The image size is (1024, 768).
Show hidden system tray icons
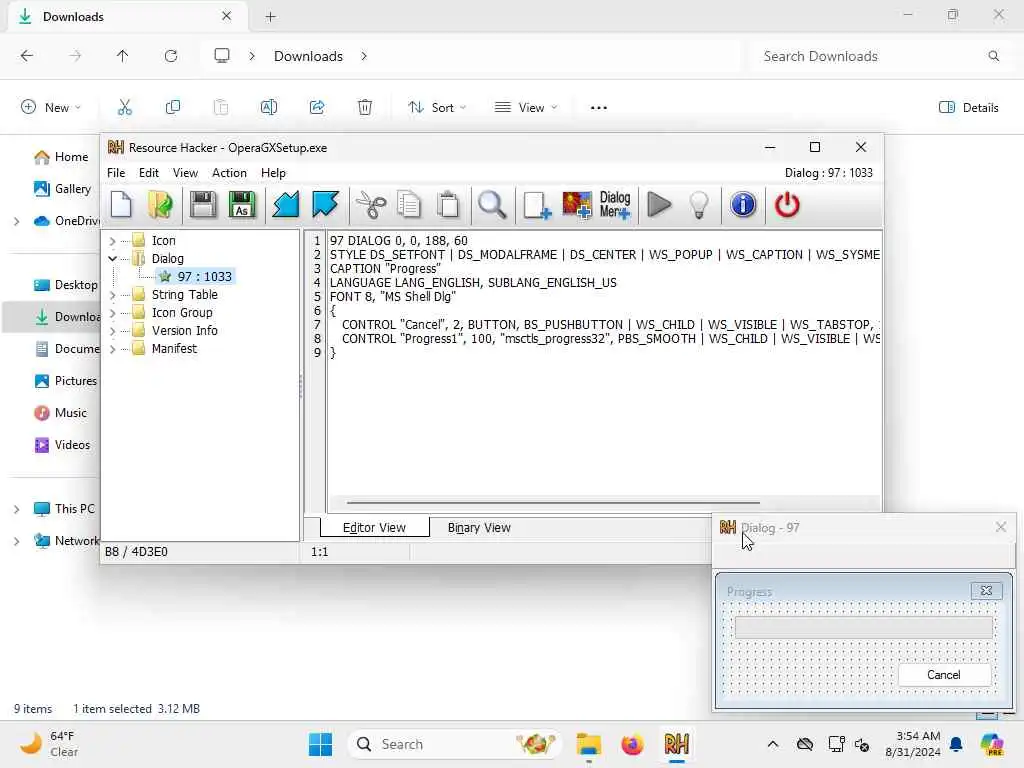pyautogui.click(x=773, y=744)
